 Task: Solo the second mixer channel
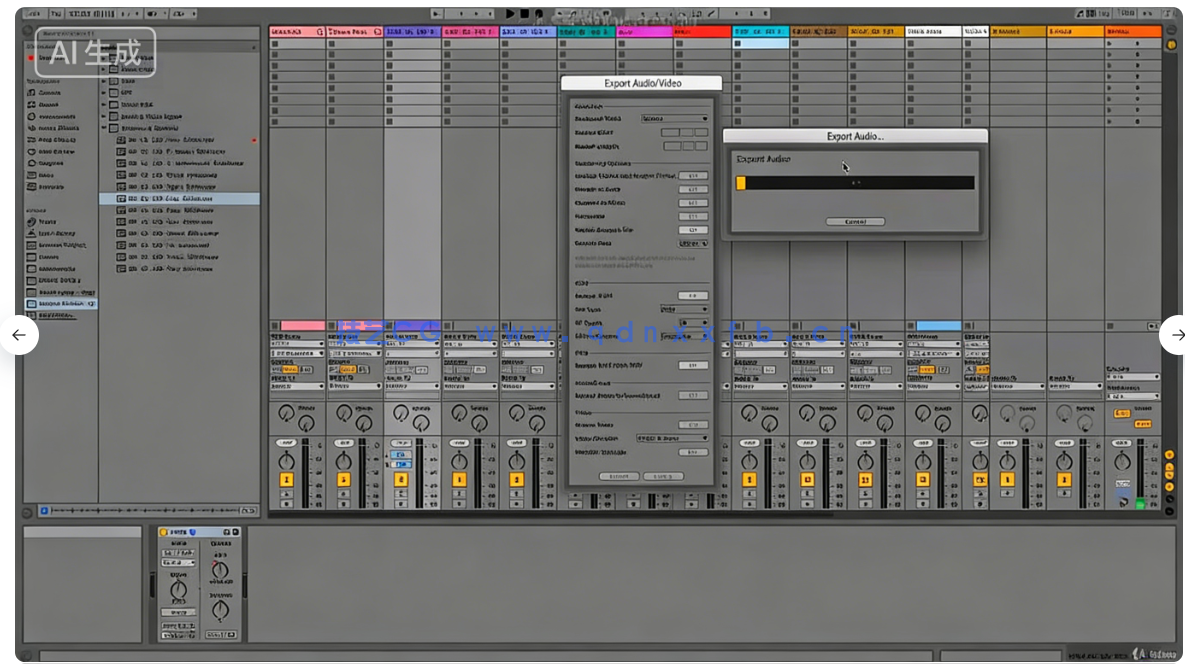(x=344, y=494)
